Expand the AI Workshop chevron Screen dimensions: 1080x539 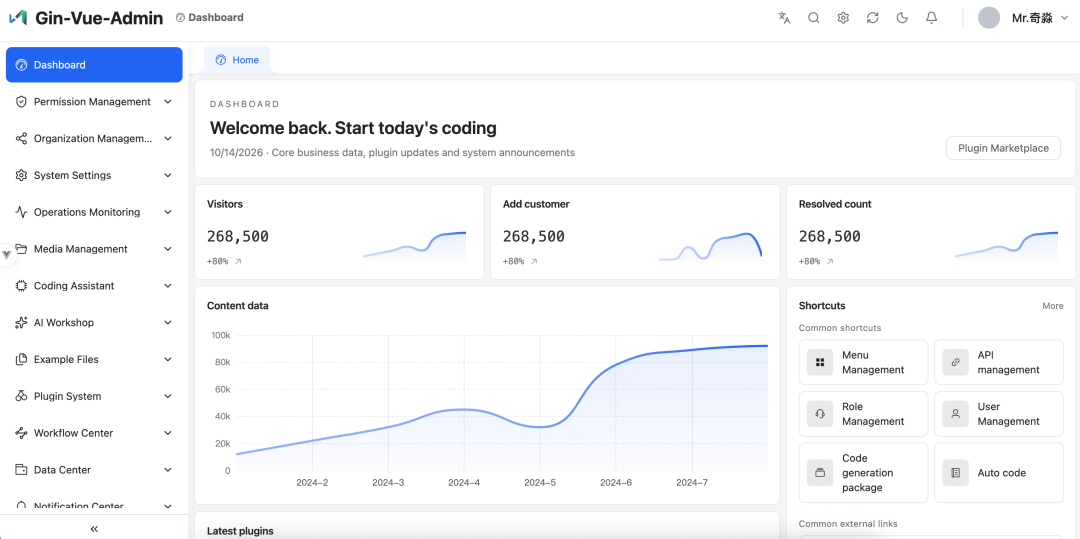168,323
